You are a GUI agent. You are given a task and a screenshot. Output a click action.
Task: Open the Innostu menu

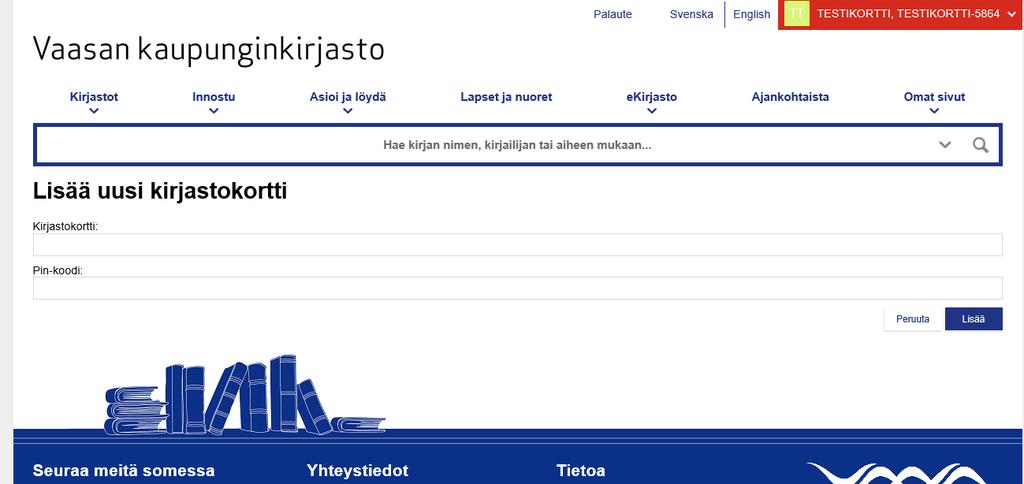(x=214, y=97)
